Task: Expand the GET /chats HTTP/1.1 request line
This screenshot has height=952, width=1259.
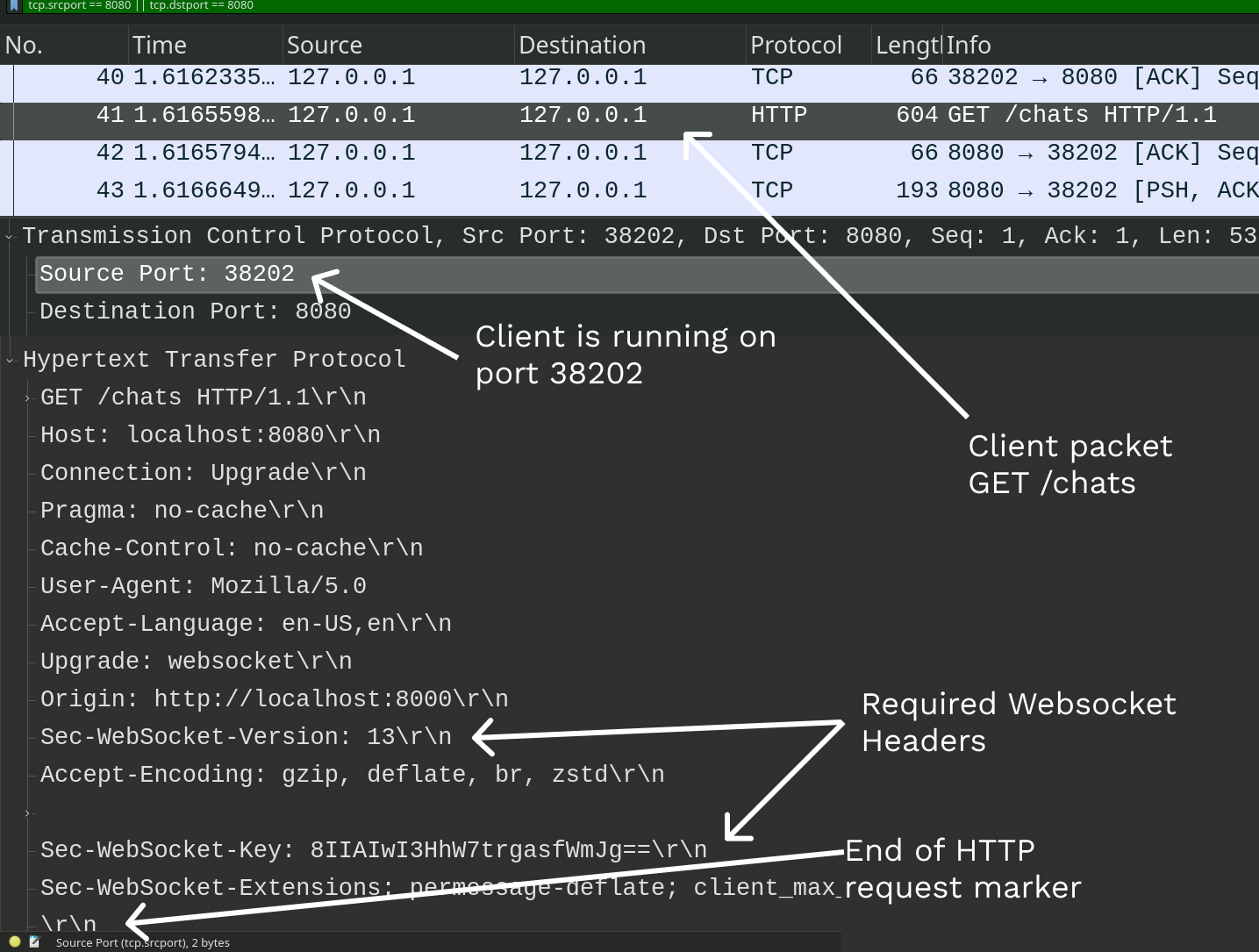Action: (x=28, y=398)
